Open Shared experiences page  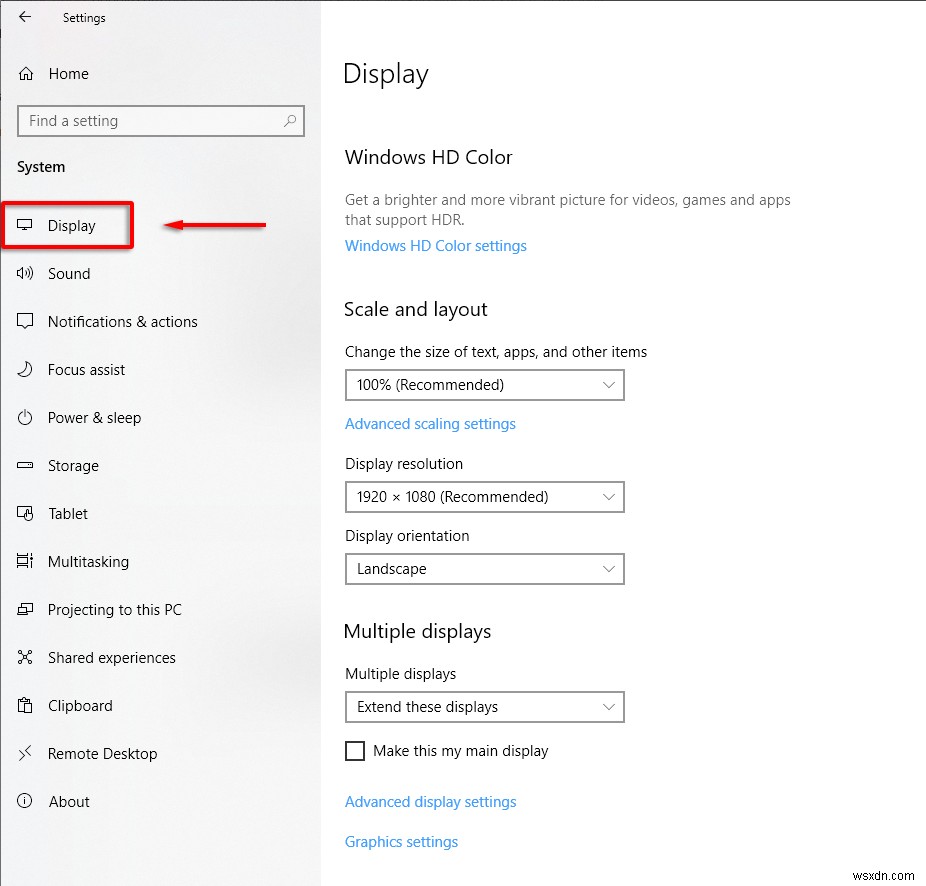[112, 657]
